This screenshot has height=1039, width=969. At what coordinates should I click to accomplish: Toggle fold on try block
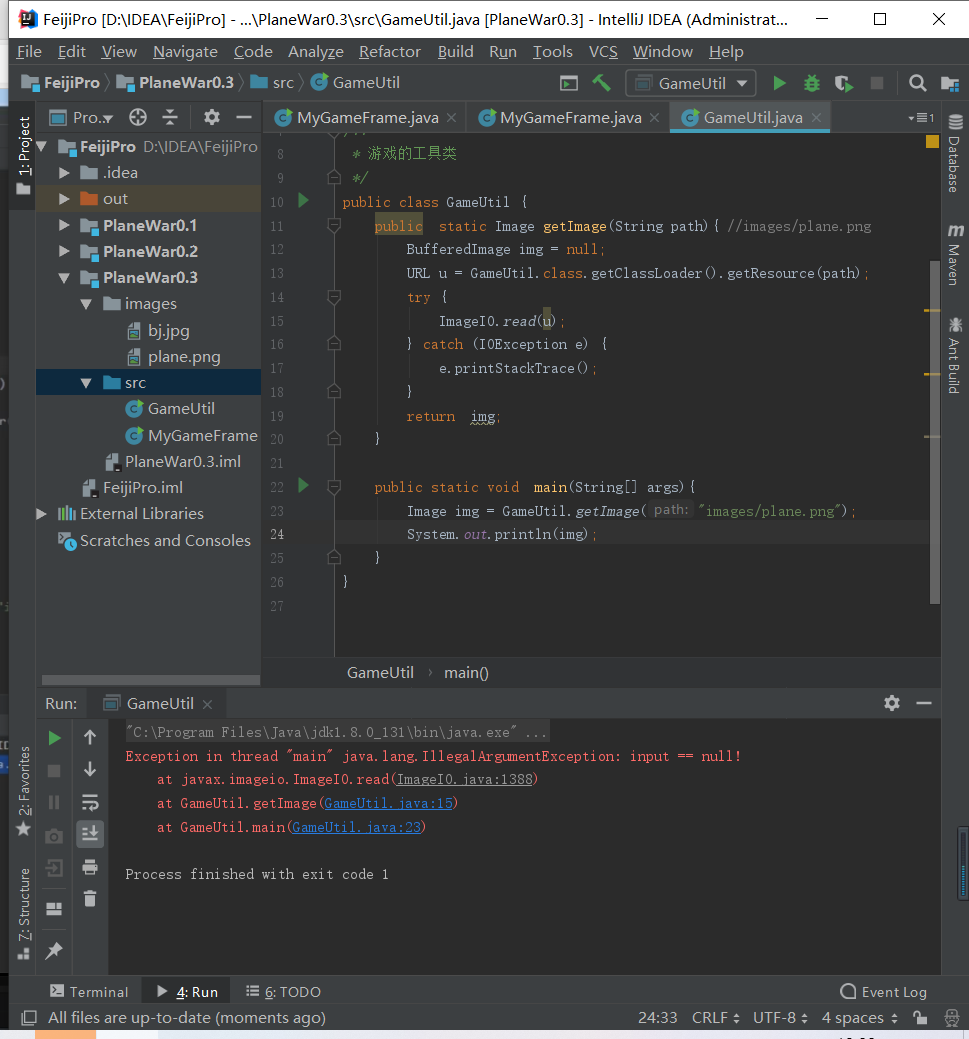[x=334, y=297]
